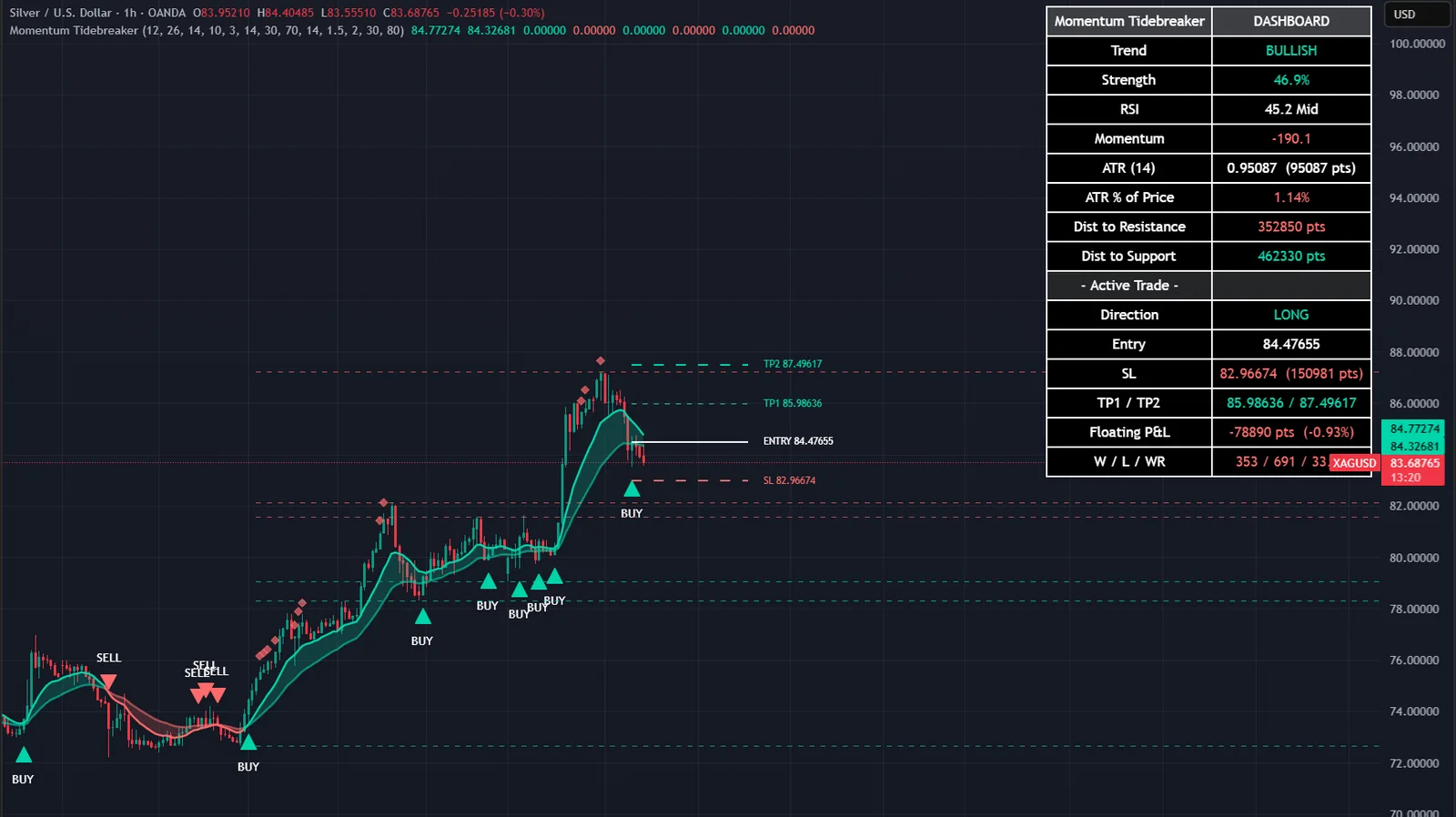The width and height of the screenshot is (1456, 817).
Task: Open the USD currency dropdown
Action: (x=1416, y=15)
